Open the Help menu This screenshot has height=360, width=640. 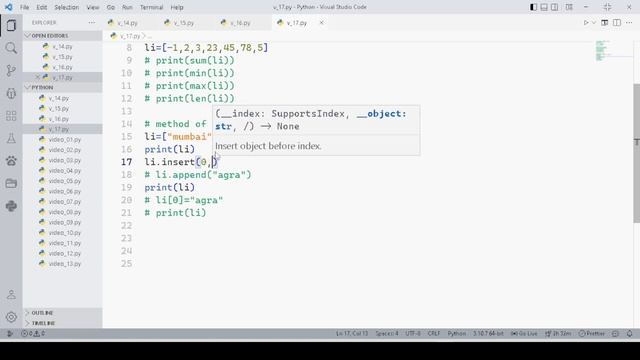pyautogui.click(x=177, y=7)
